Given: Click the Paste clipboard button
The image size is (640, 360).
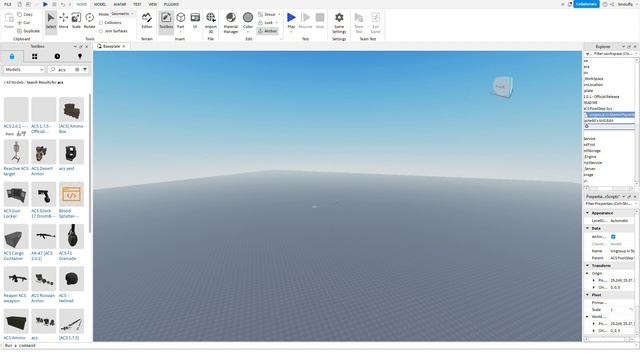Looking at the screenshot, I should click(9, 20).
